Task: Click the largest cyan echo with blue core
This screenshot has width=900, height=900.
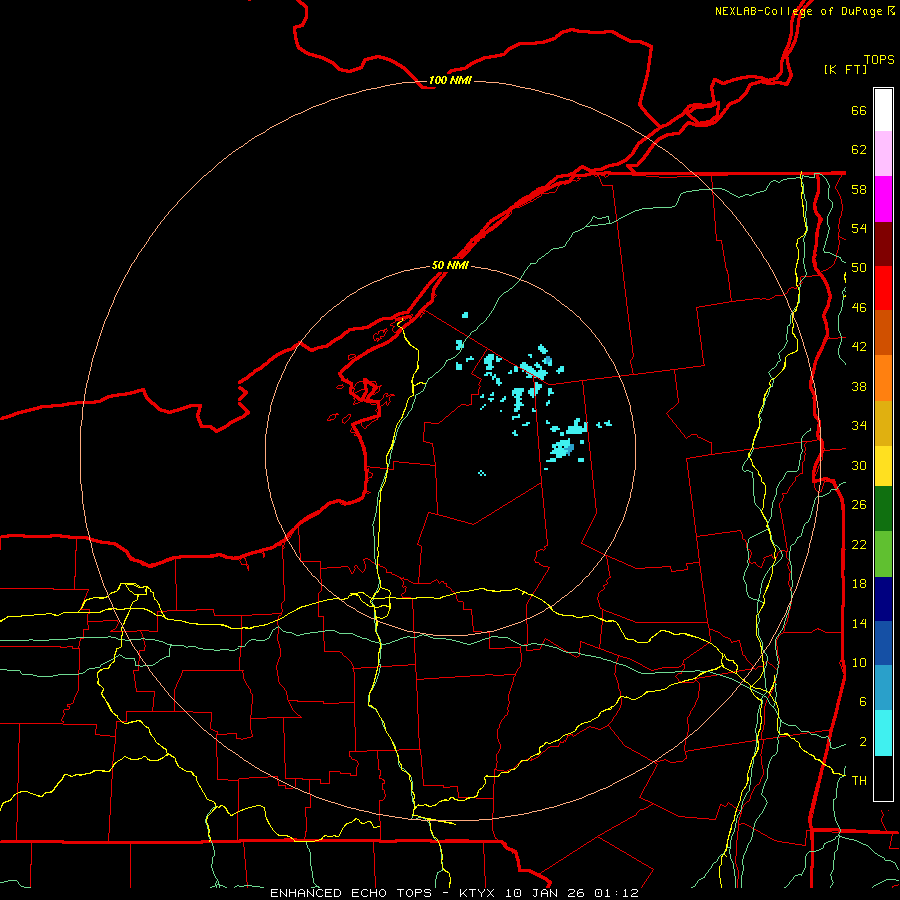Action: [x=561, y=449]
